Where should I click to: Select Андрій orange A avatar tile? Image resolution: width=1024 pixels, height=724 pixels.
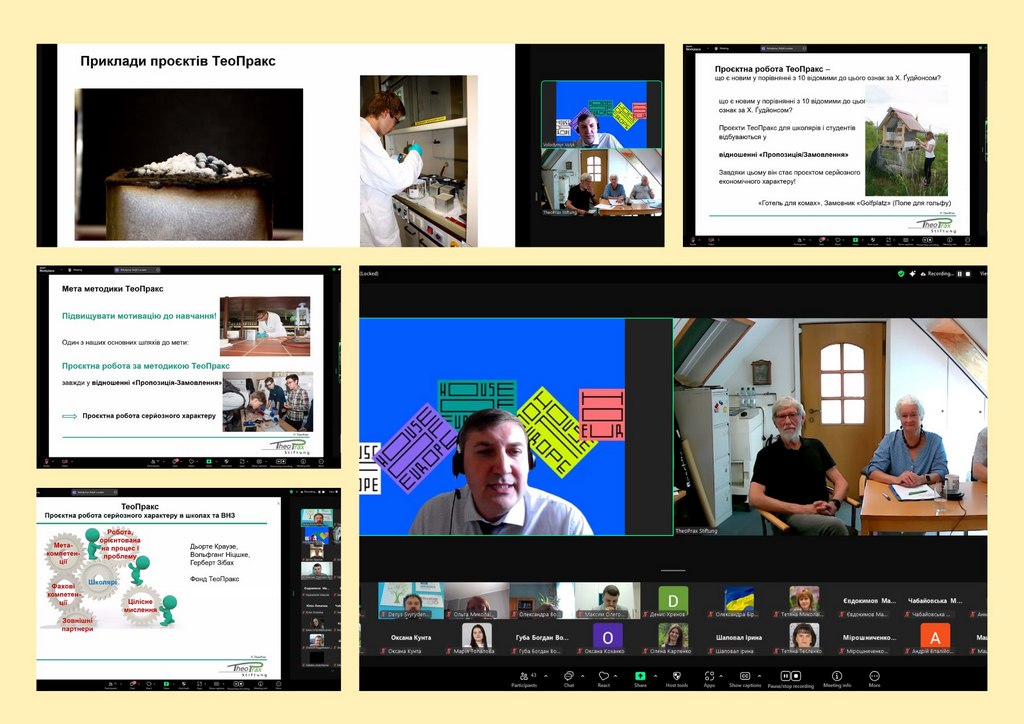click(x=935, y=638)
